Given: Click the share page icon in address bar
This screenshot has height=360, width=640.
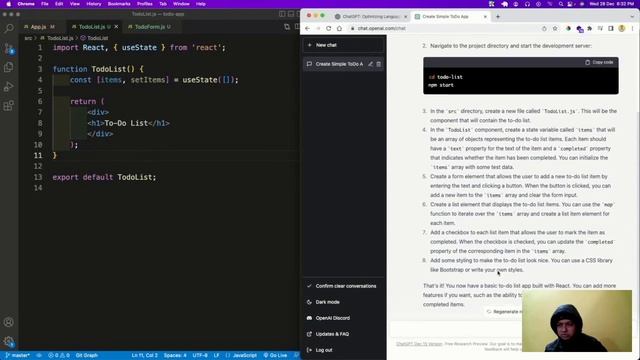Looking at the screenshot, I should coord(544,29).
